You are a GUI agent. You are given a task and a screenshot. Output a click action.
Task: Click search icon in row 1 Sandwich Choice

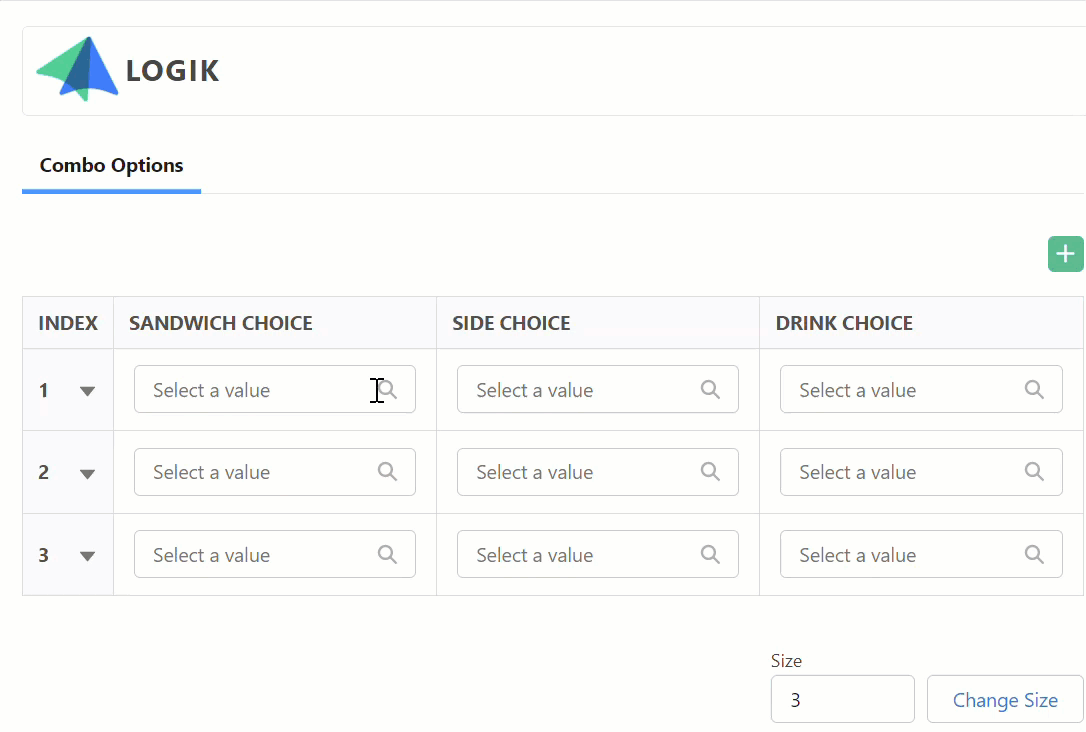(388, 389)
